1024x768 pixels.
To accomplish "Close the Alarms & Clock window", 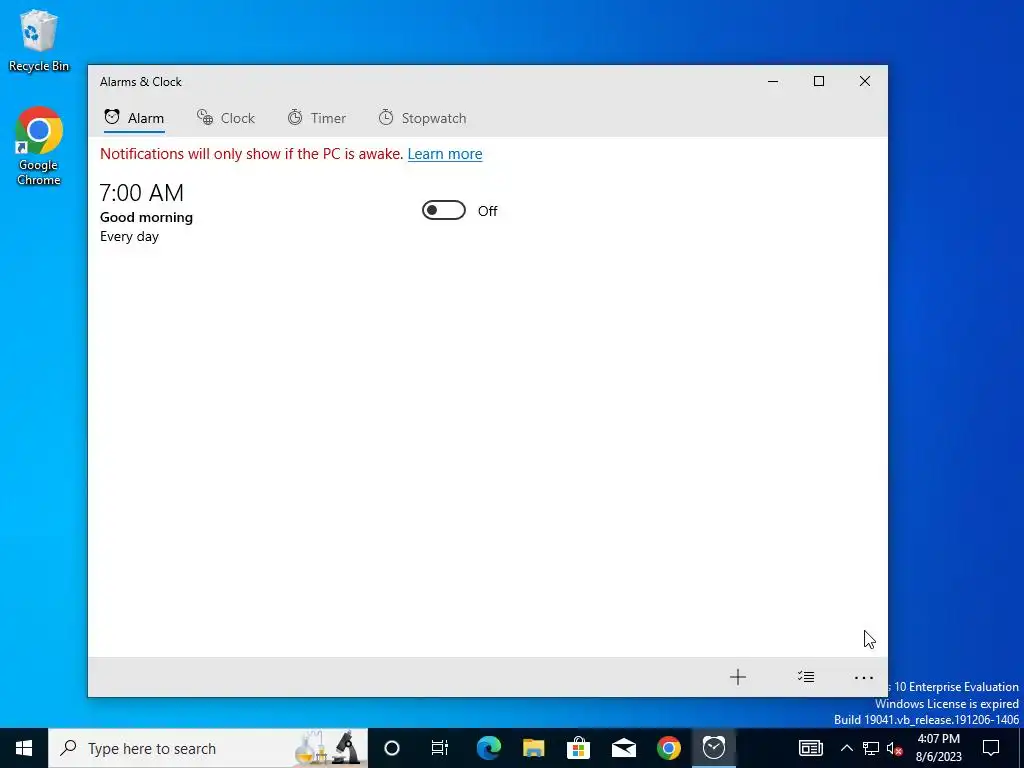I will [865, 82].
